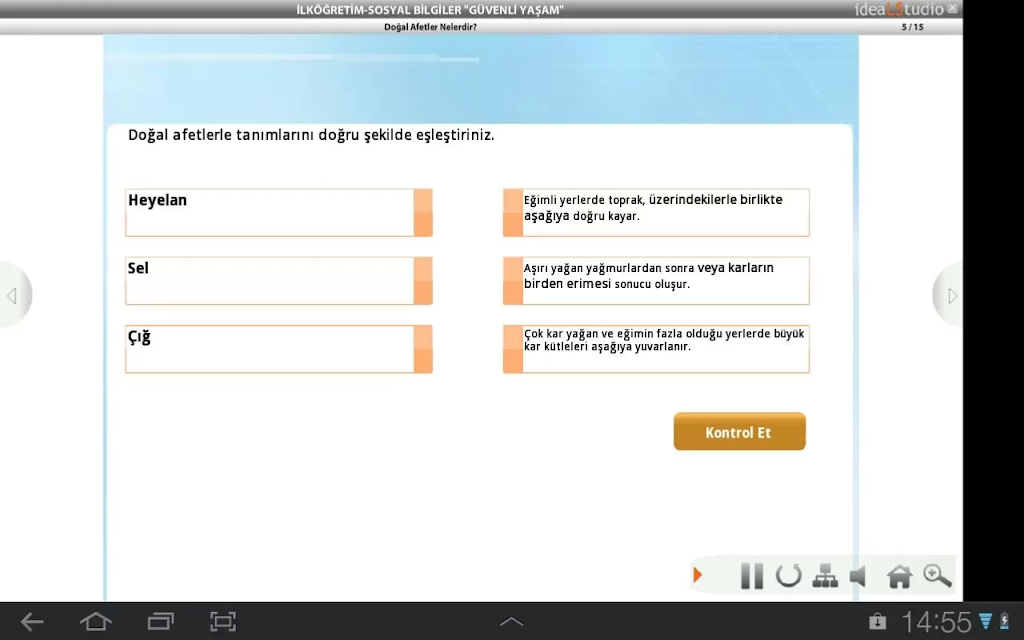Click the Kontrol Et button
Viewport: 1024px width, 640px height.
coord(739,432)
